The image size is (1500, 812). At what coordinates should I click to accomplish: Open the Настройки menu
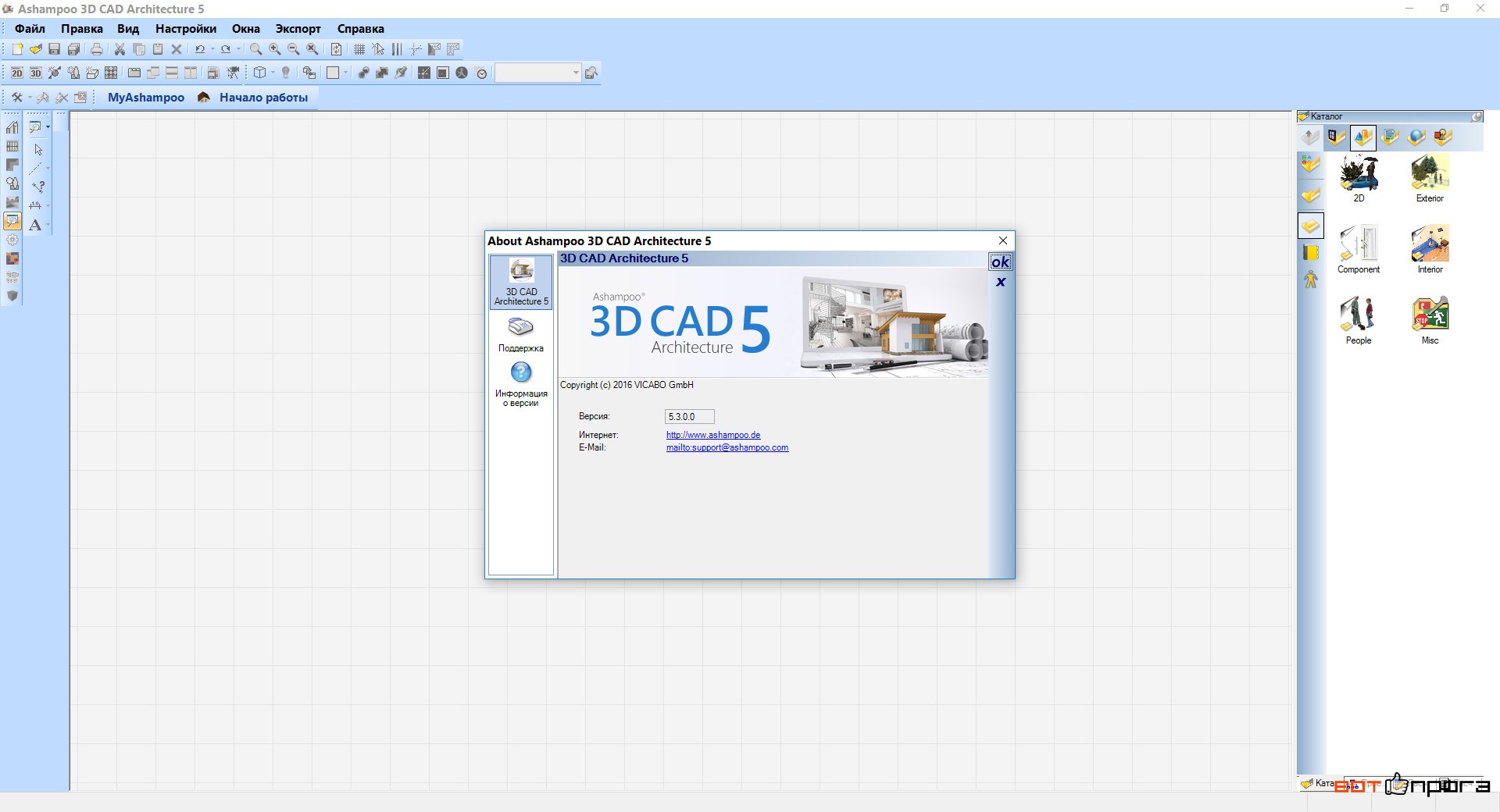pos(186,29)
